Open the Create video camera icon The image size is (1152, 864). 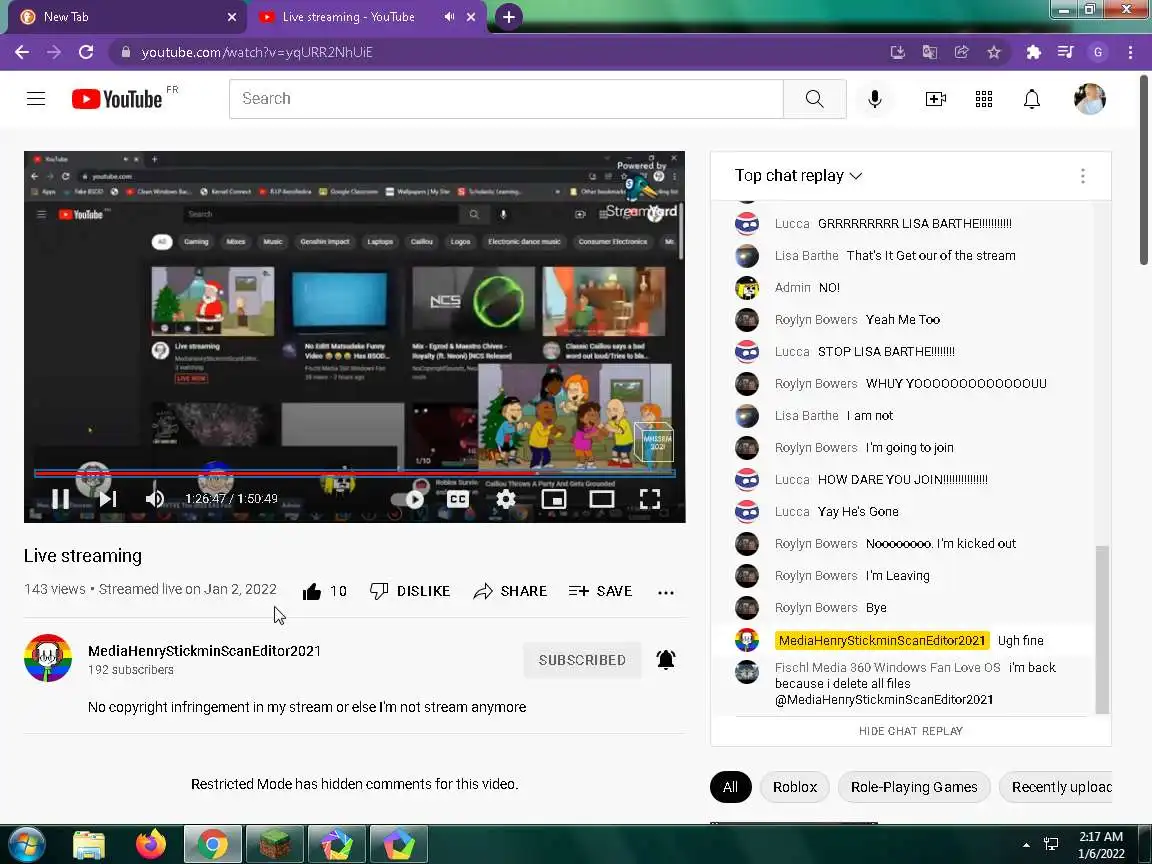click(x=935, y=98)
